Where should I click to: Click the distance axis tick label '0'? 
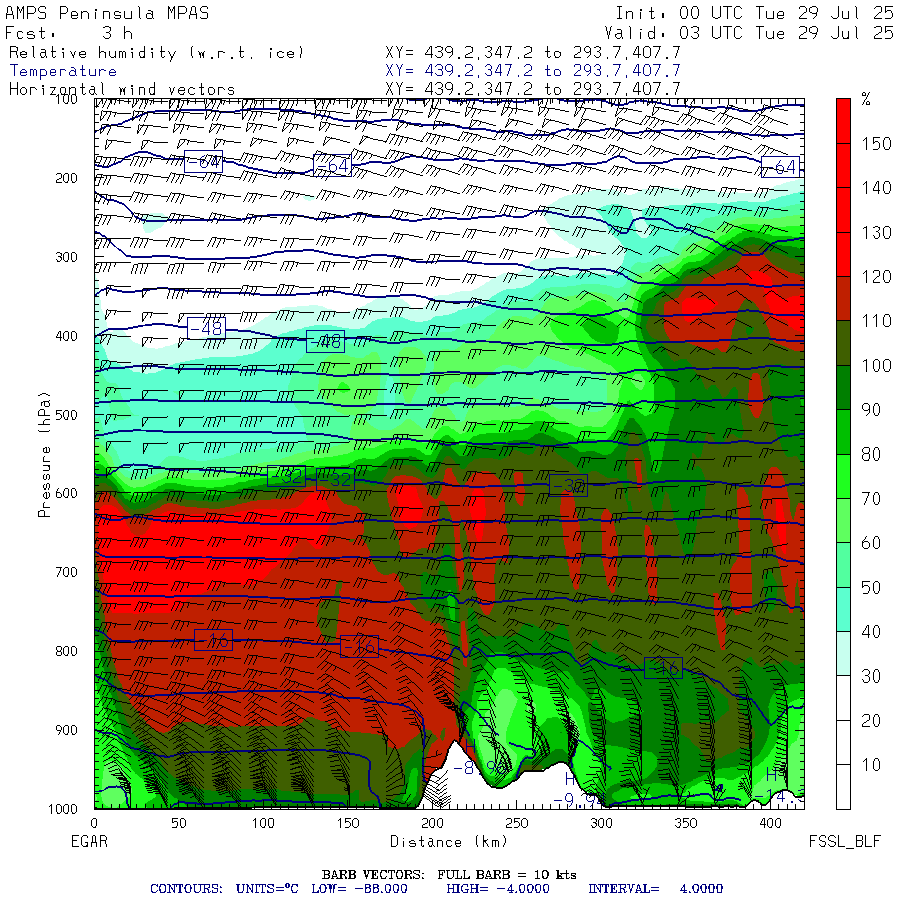(x=94, y=823)
